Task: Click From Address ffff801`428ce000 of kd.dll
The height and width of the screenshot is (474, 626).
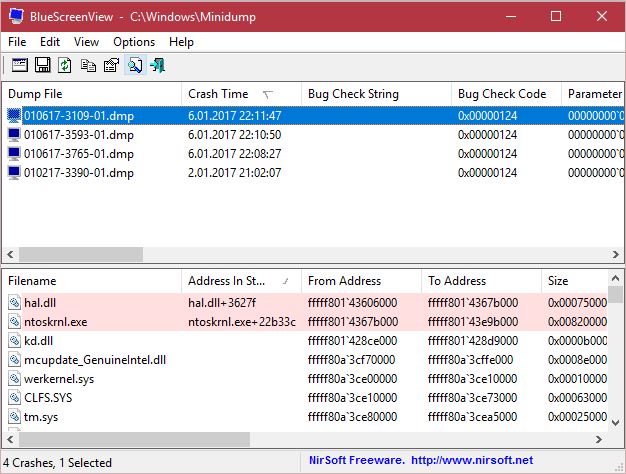Action: [x=353, y=341]
